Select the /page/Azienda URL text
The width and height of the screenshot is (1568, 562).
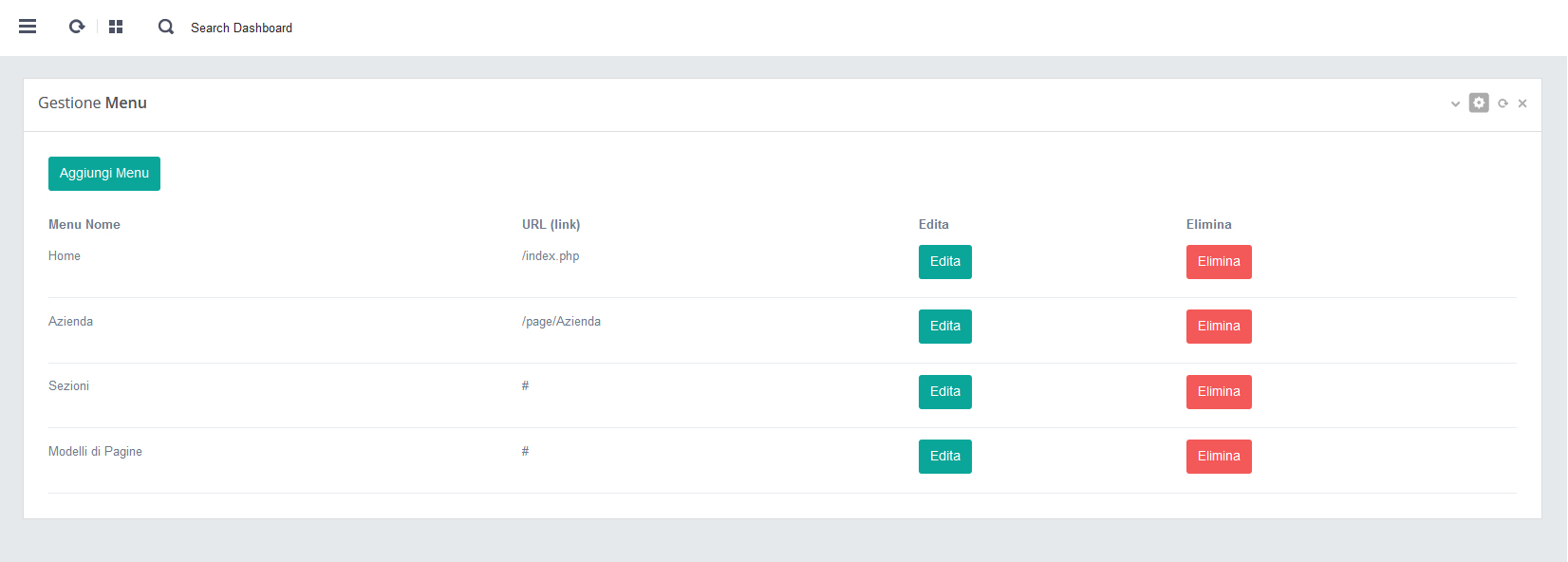pos(561,322)
